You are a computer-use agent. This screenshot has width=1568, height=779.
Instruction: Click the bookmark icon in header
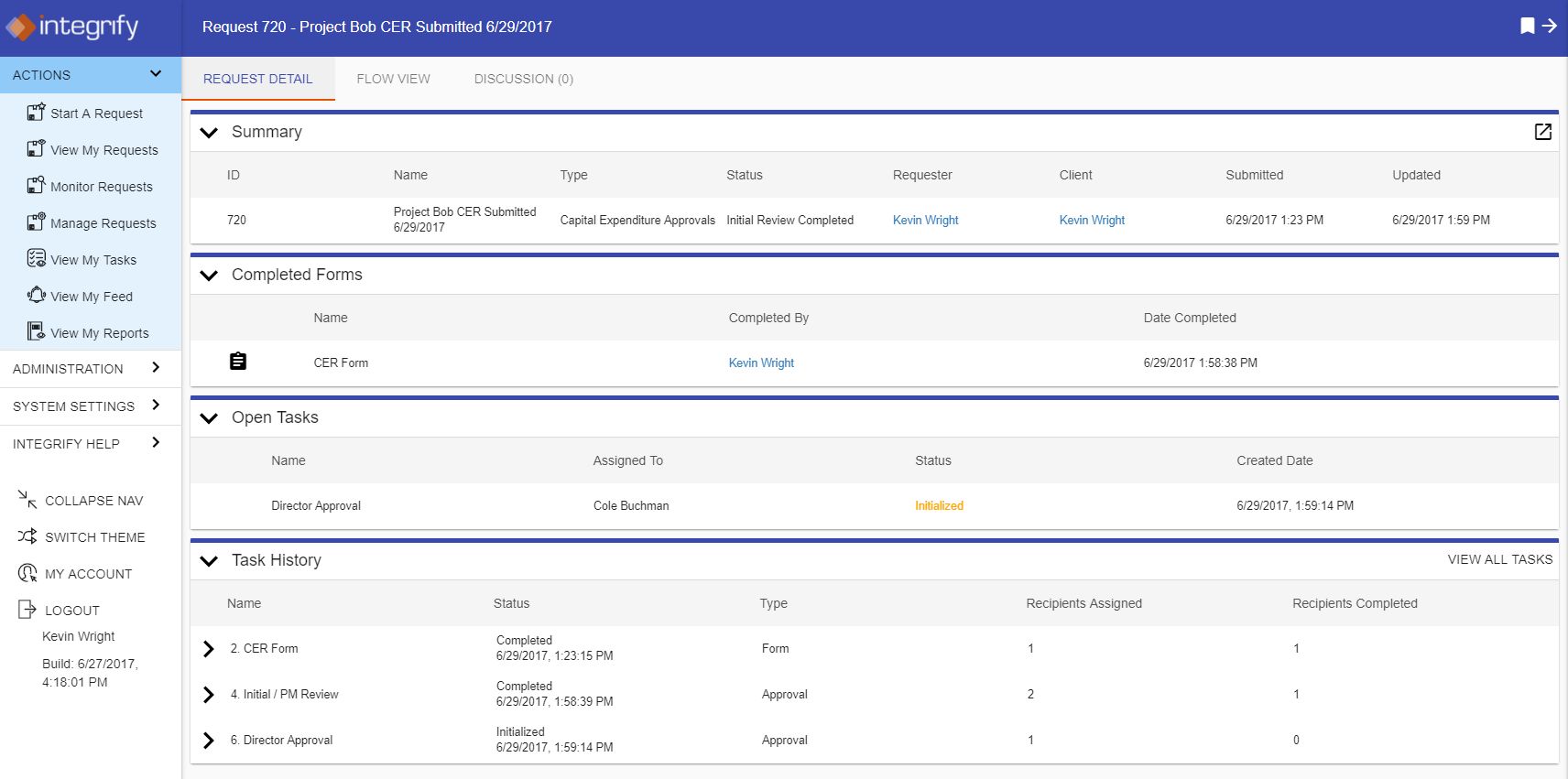pos(1527,27)
